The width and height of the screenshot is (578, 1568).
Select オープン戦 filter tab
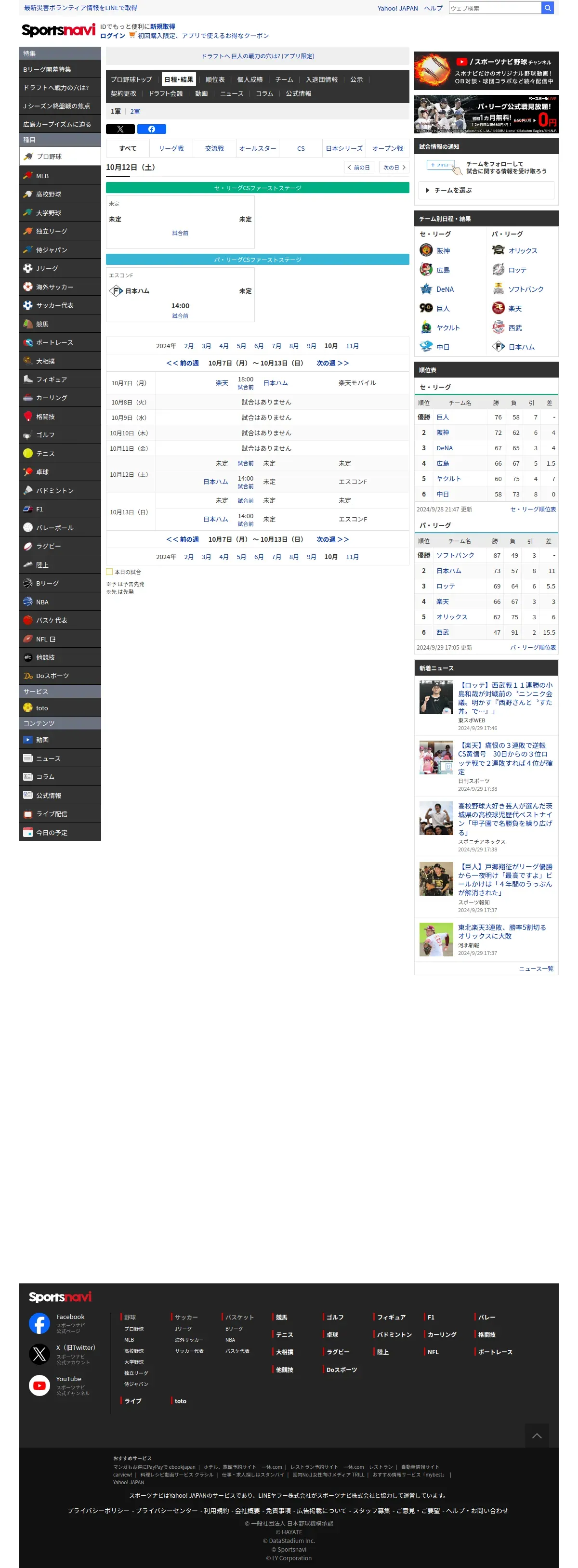[387, 148]
